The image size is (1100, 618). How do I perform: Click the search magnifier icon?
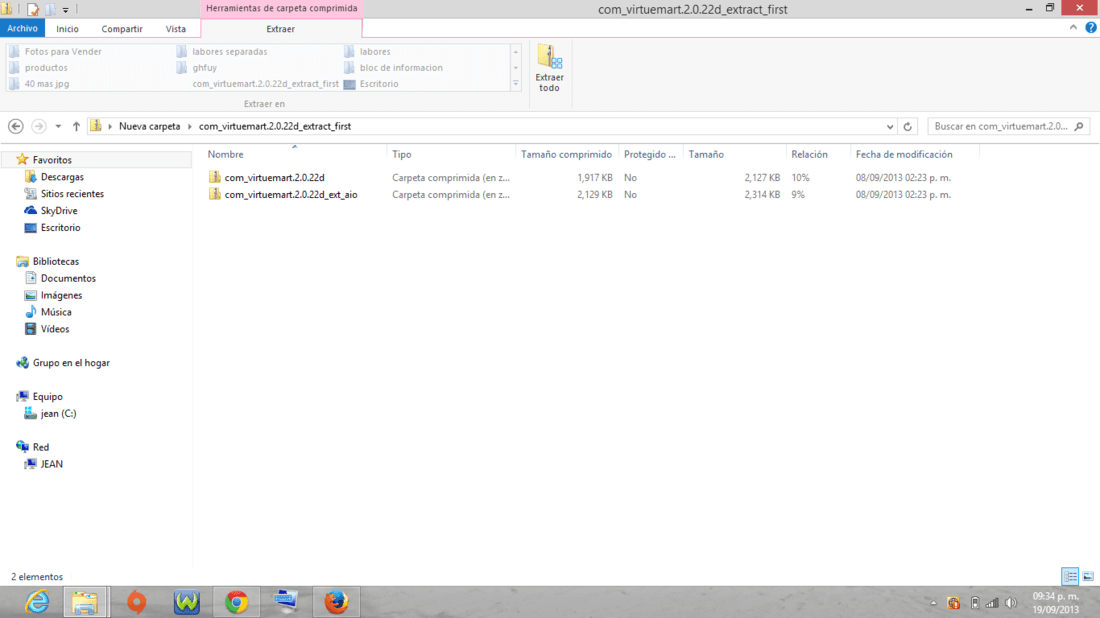pyautogui.click(x=1079, y=126)
